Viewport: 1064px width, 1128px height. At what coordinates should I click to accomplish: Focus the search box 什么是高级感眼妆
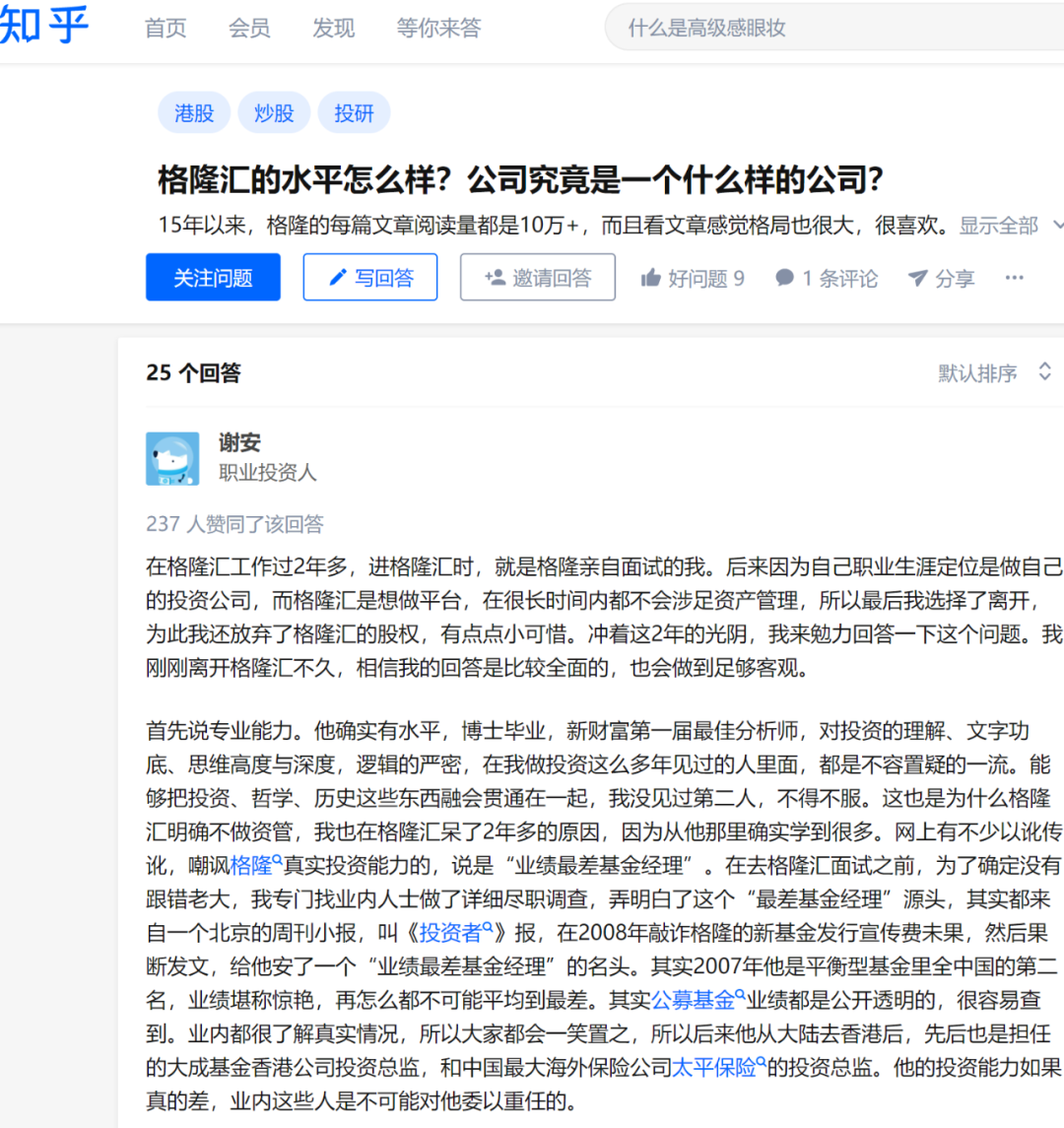(834, 28)
